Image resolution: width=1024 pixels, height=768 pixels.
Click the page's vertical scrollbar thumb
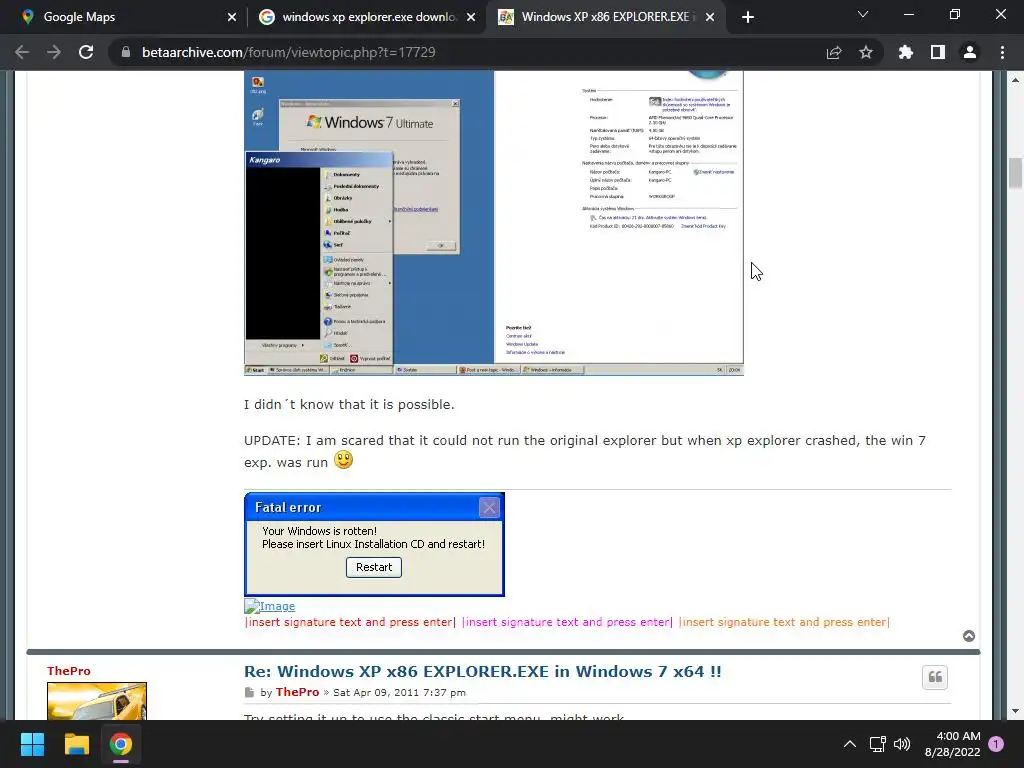pyautogui.click(x=1015, y=173)
